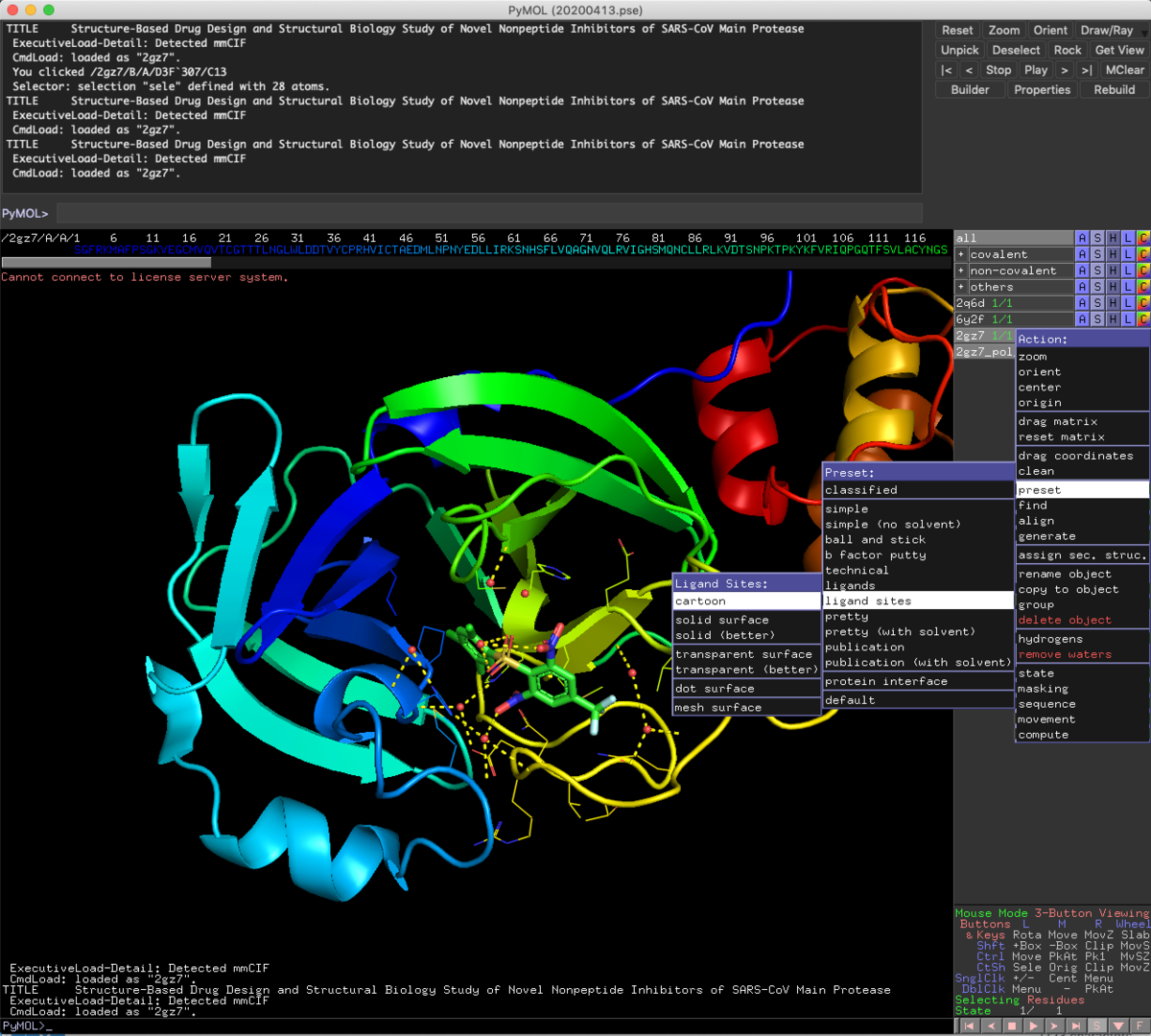
Task: Expand the non-covalent group
Action: (x=961, y=271)
